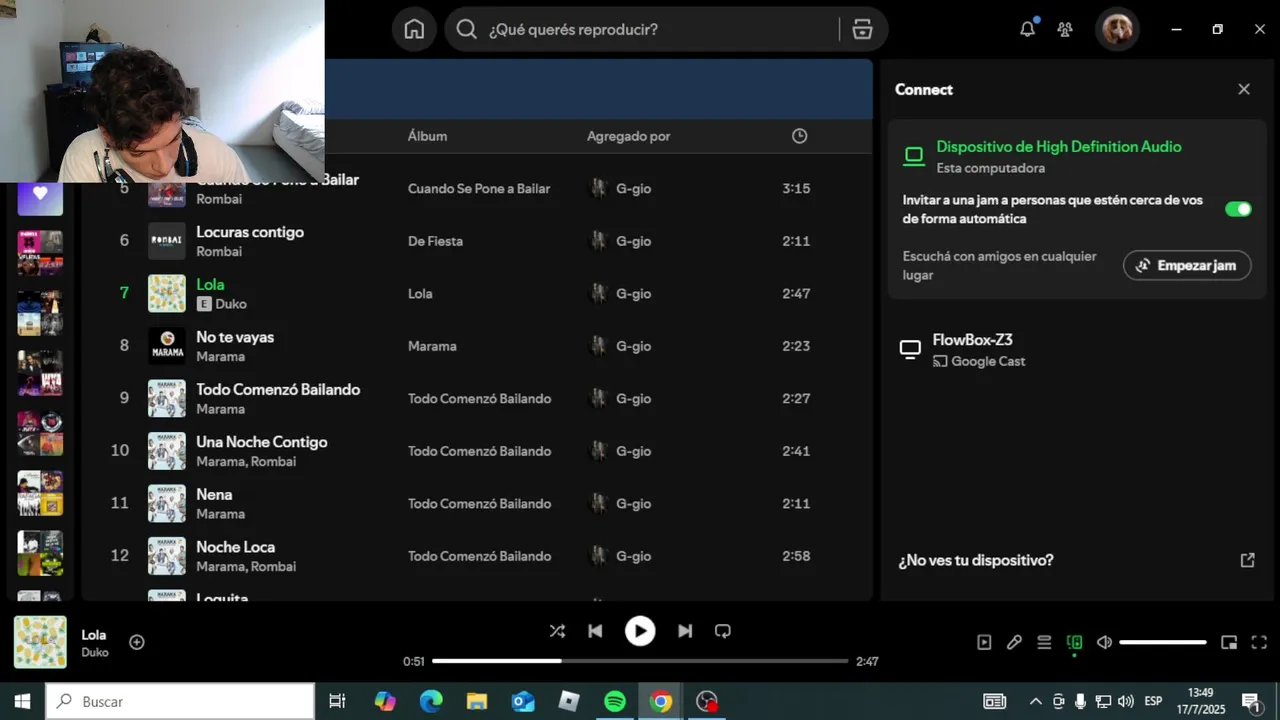Open the Lola album link in row 7
This screenshot has width=1280, height=720.
click(420, 293)
